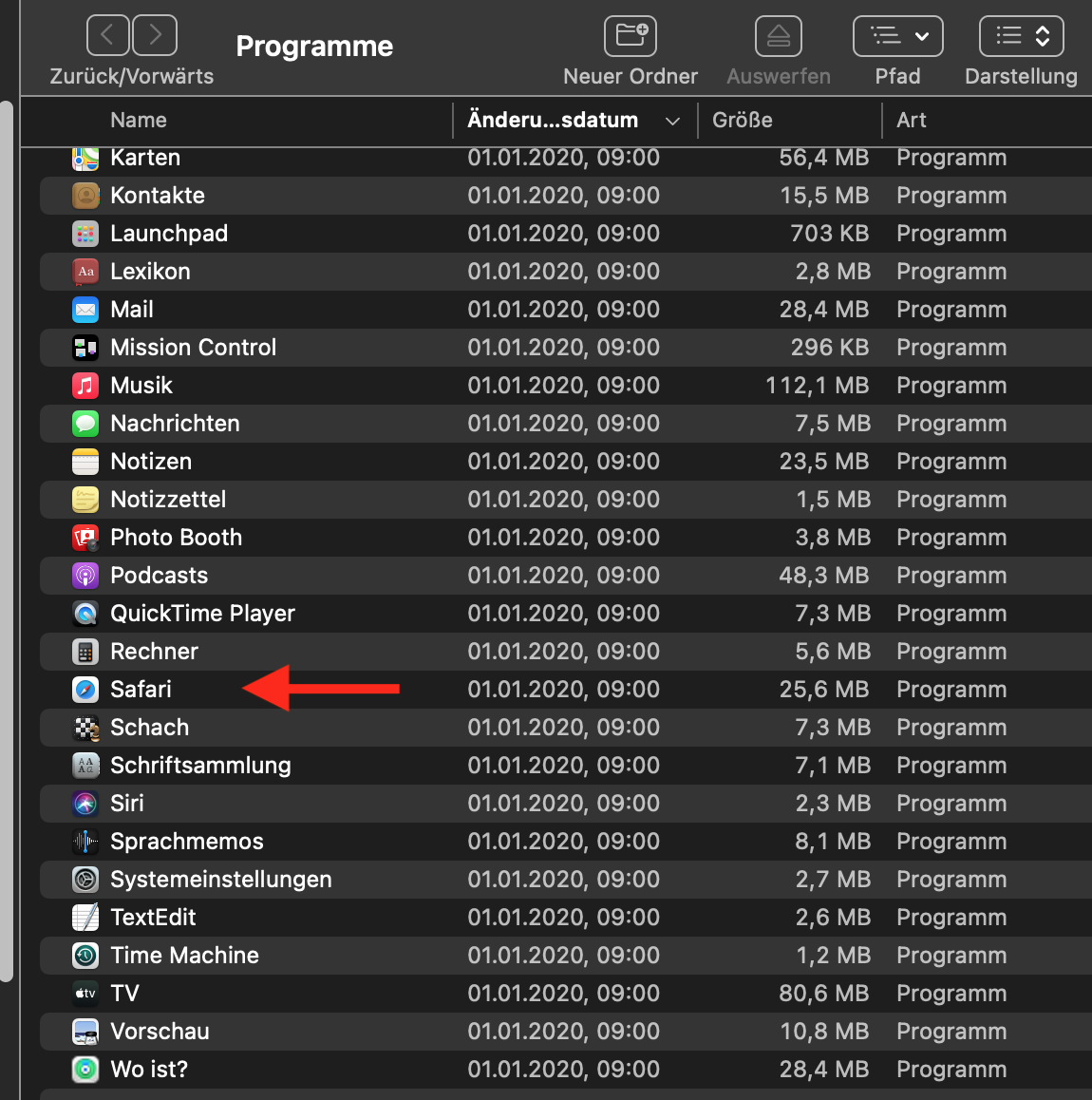Select the Time Machine app icon
This screenshot has height=1100, width=1092.
point(85,956)
